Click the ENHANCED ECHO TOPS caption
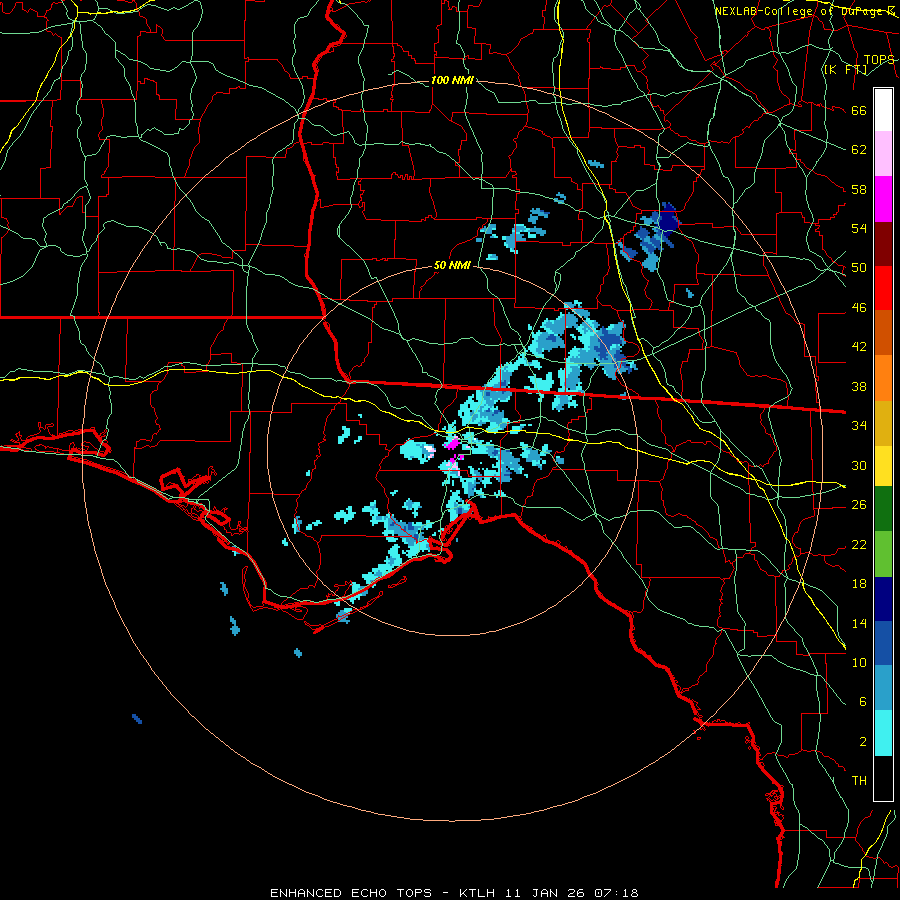This screenshot has width=900, height=900. coord(351,893)
